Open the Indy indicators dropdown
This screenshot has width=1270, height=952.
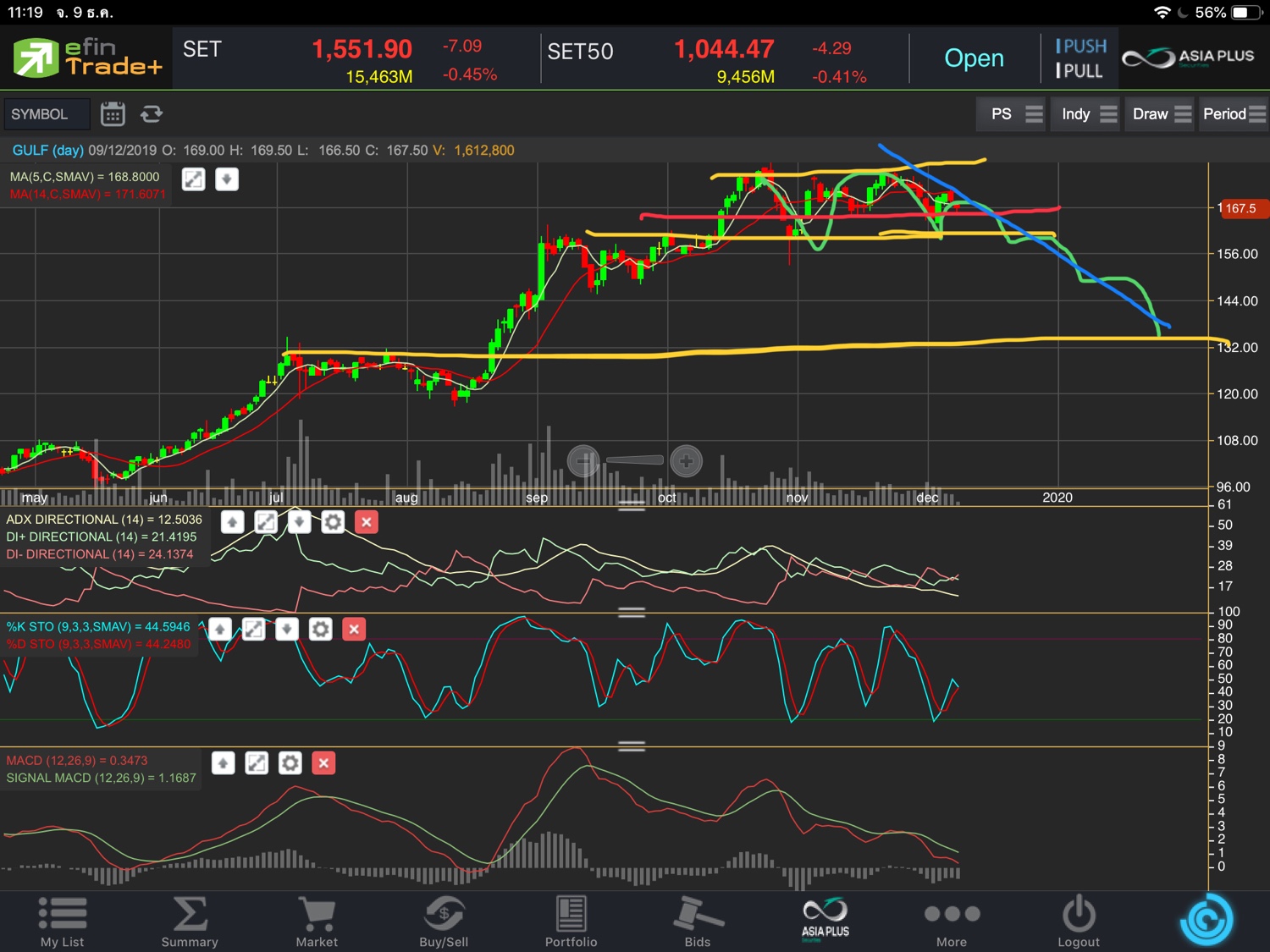[x=1088, y=114]
